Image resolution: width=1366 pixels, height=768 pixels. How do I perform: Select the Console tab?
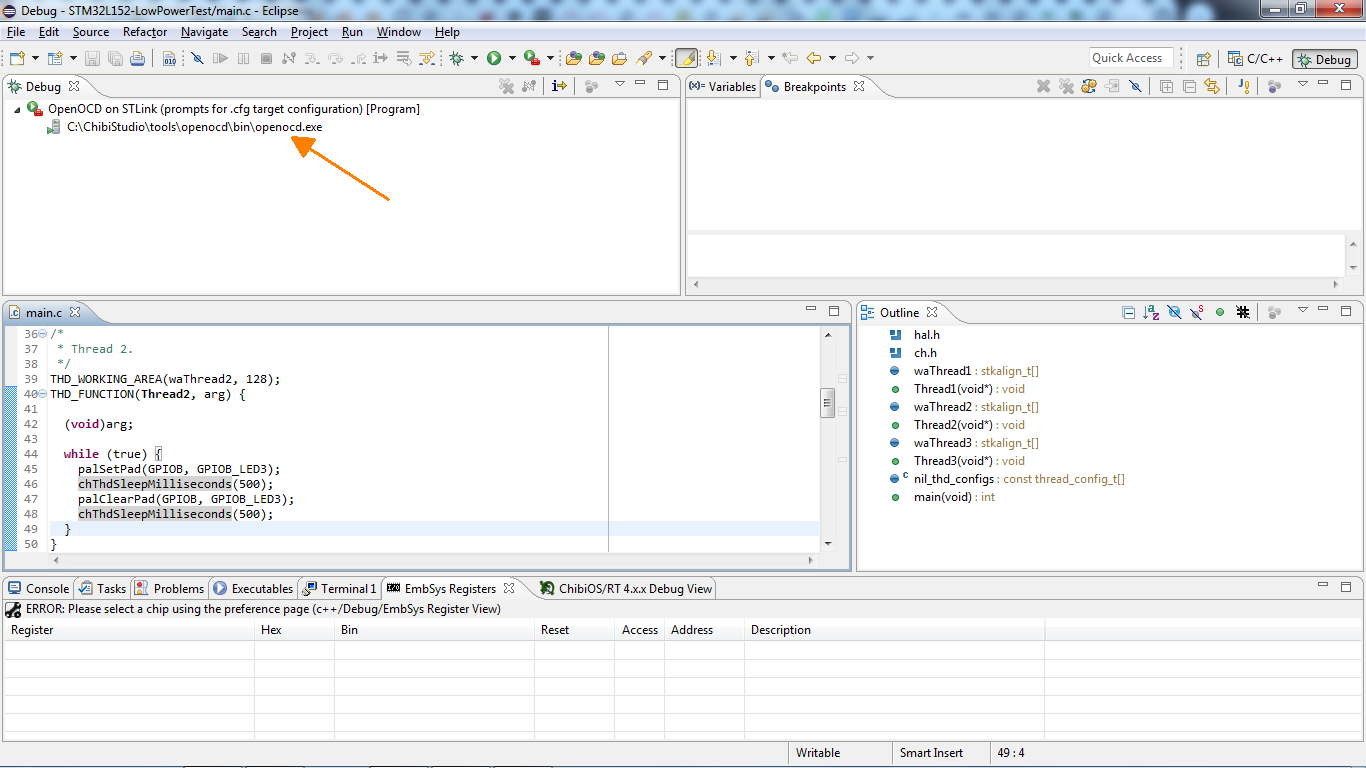[38, 589]
